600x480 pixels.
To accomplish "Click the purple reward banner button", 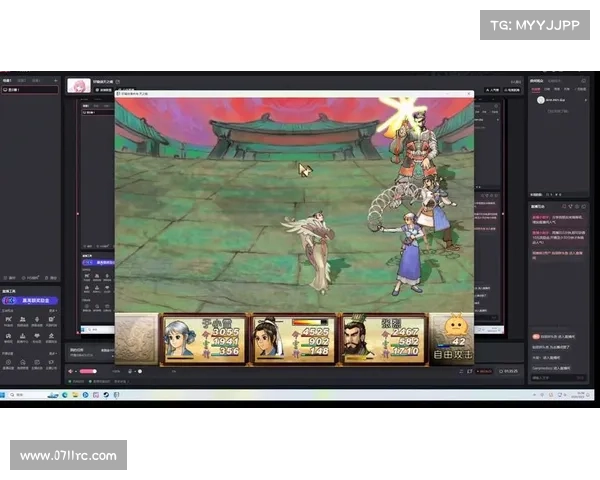I will click(30, 300).
